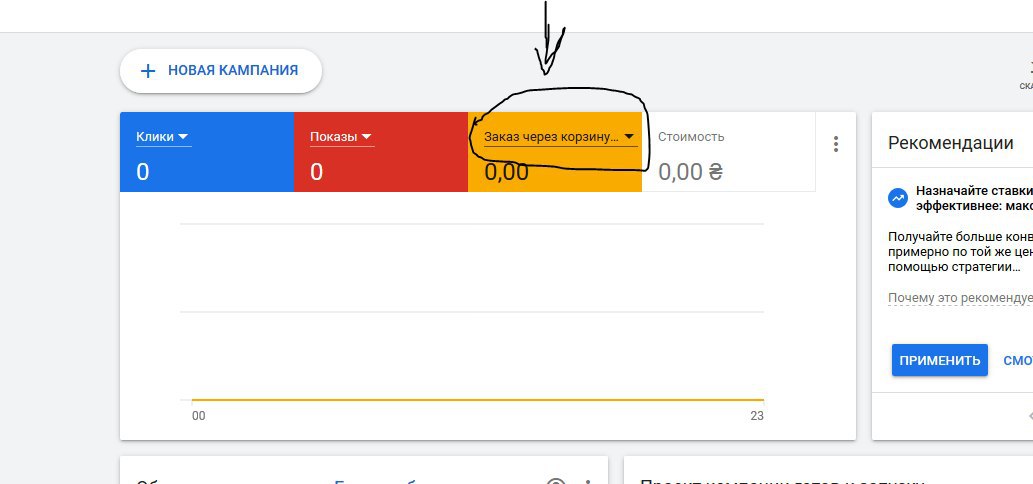
Task: Open the Клики metric dropdown
Action: click(163, 137)
